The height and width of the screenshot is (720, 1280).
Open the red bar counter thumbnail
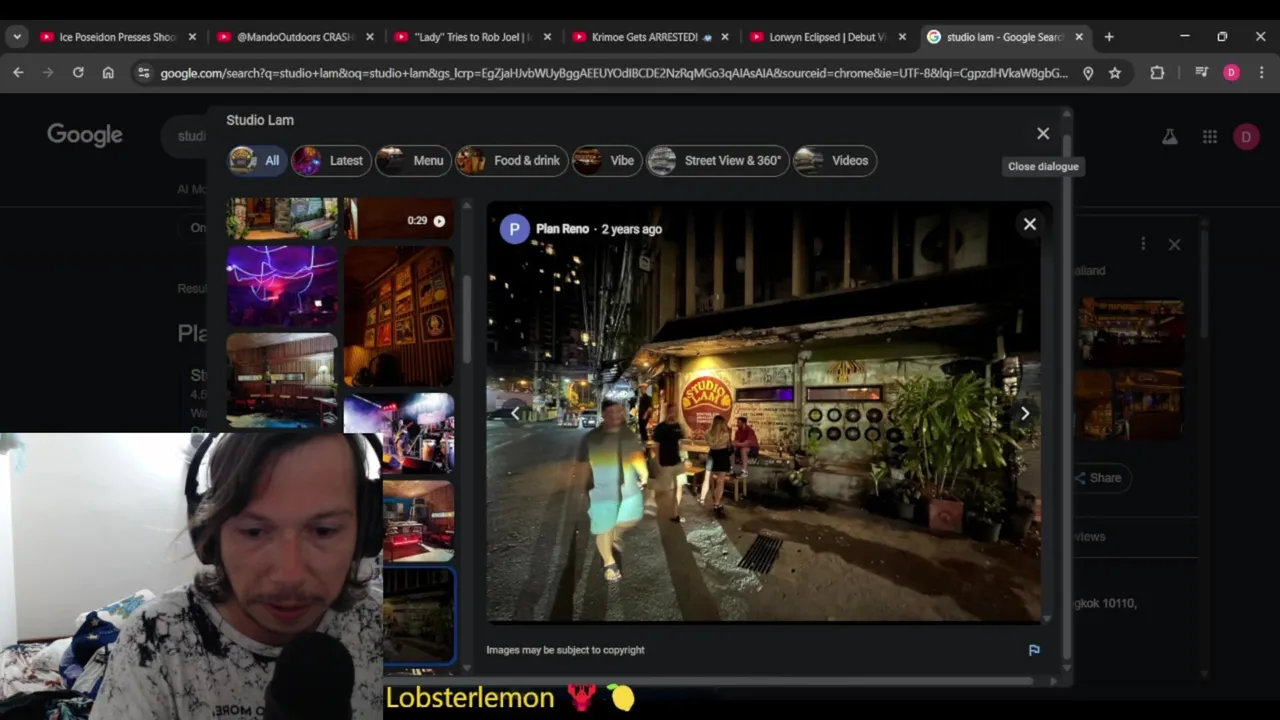coord(418,521)
